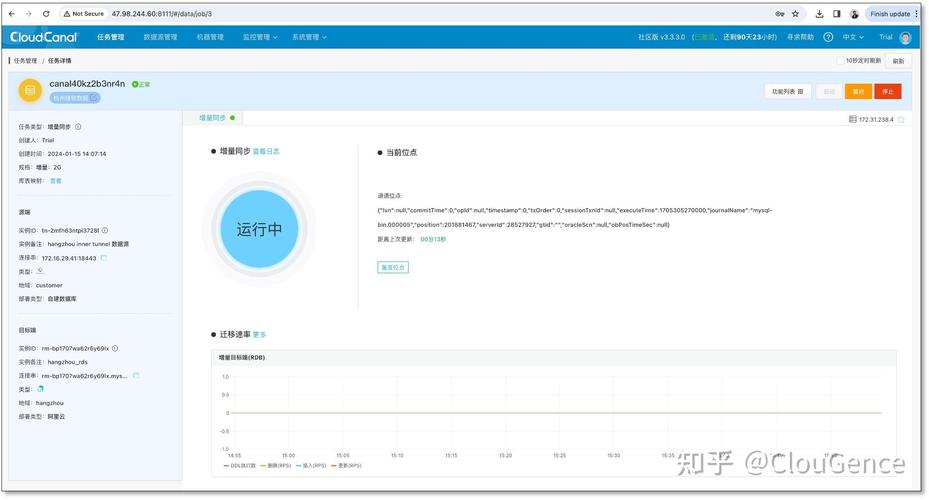Click the 重置位点 button
929x500 pixels.
click(x=393, y=267)
